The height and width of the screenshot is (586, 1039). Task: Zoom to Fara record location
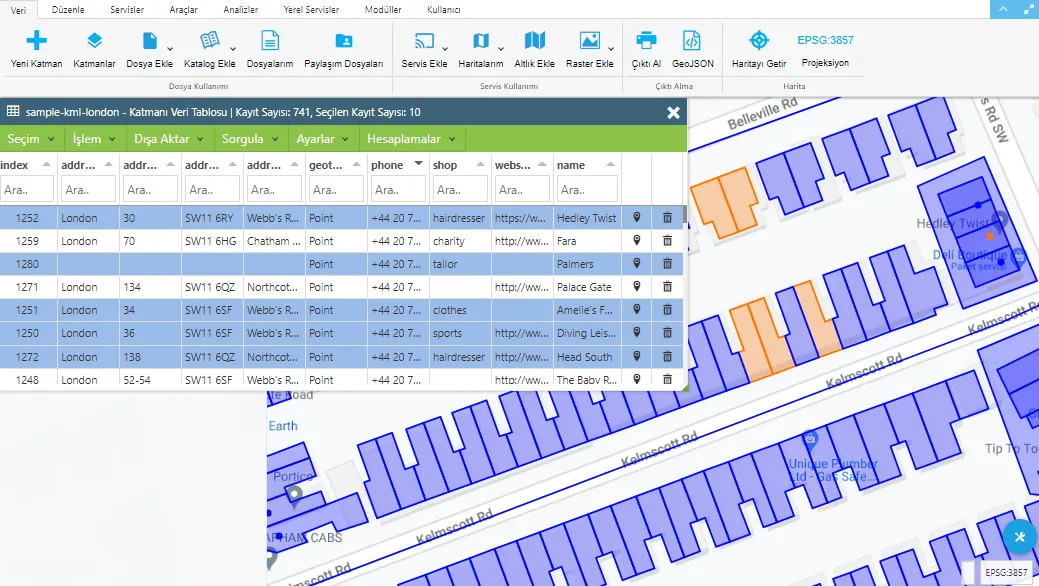[x=637, y=241]
